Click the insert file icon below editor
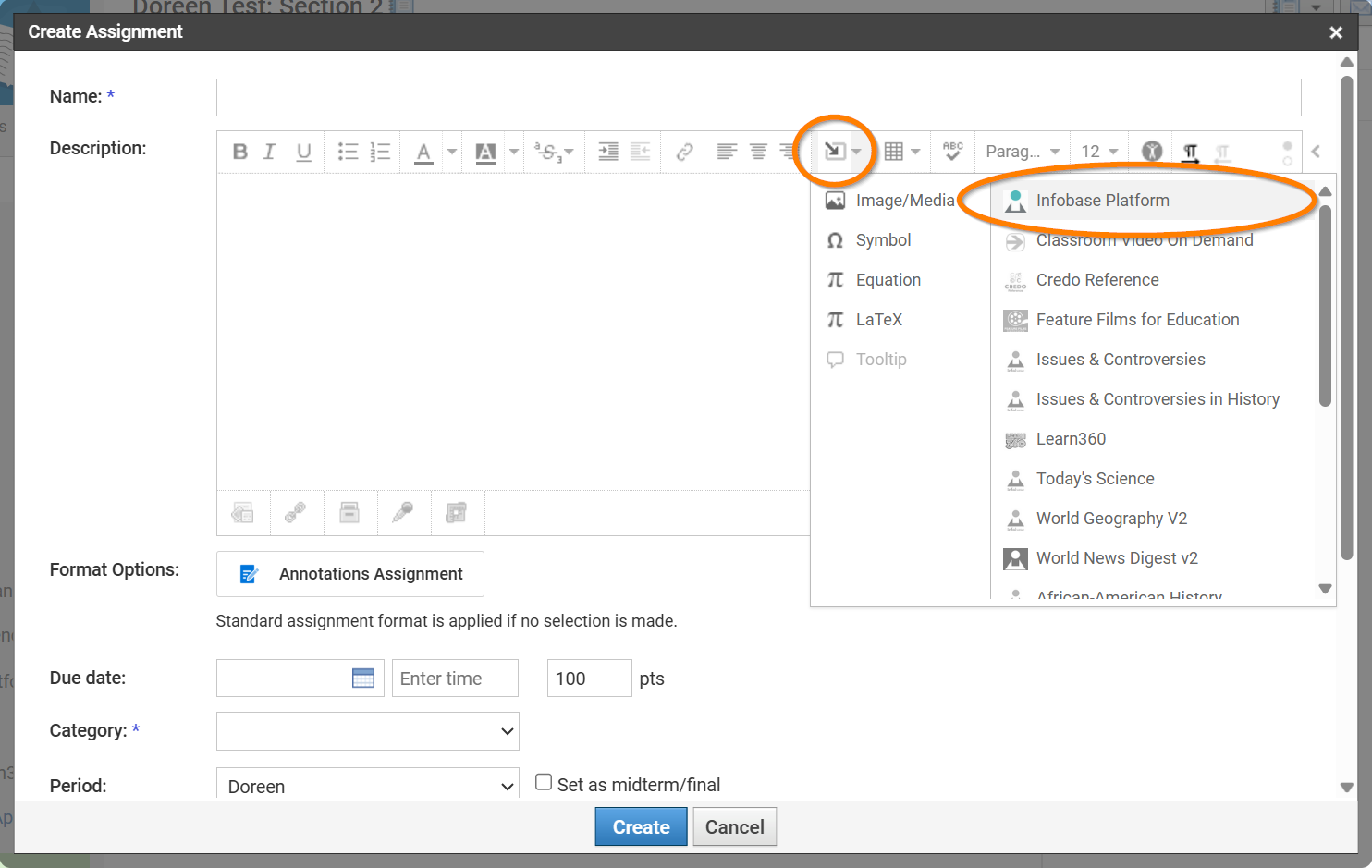1372x868 pixels. point(243,512)
